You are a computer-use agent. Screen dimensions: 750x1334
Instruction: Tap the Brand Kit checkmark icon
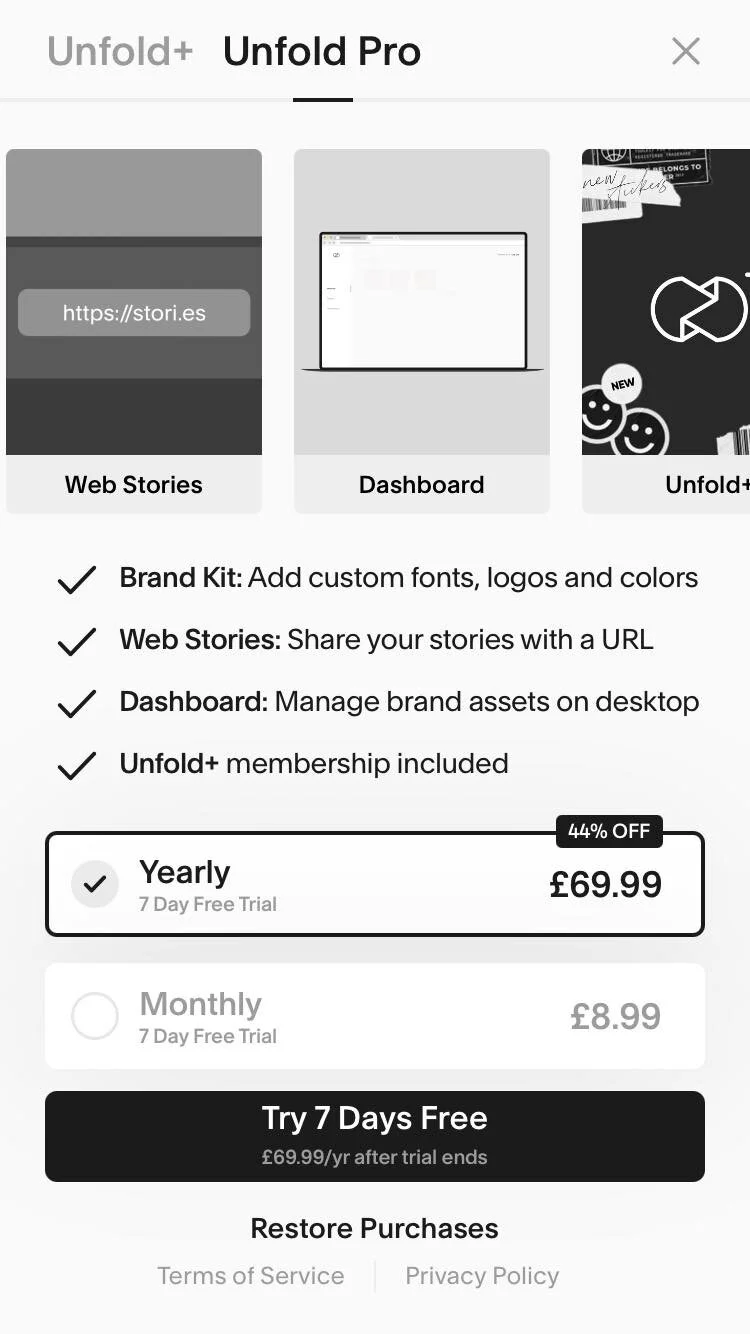point(77,579)
